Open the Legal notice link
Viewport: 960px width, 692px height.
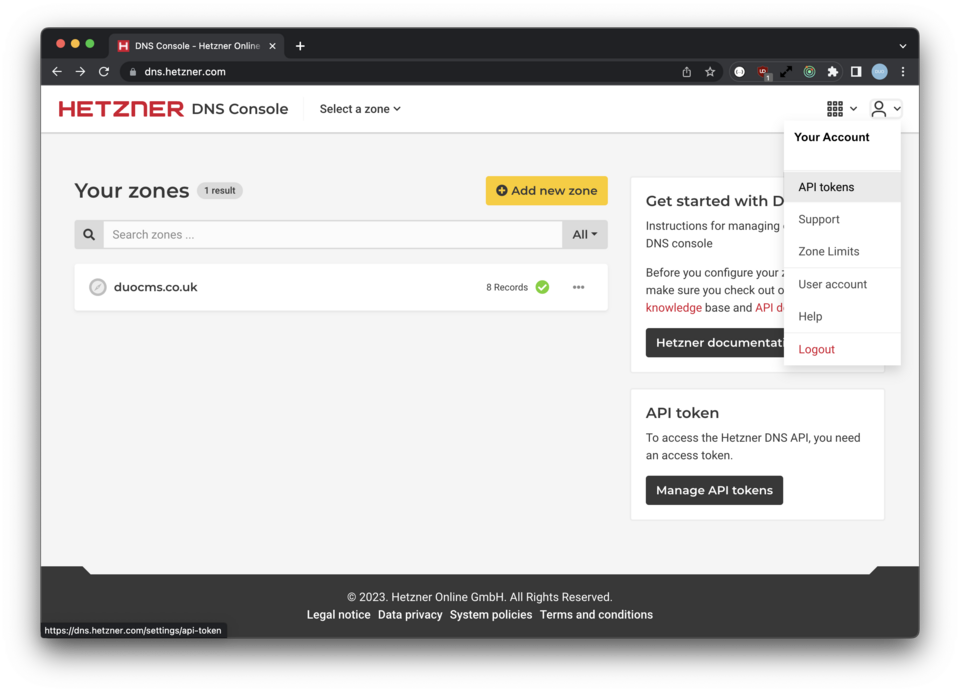coord(339,615)
